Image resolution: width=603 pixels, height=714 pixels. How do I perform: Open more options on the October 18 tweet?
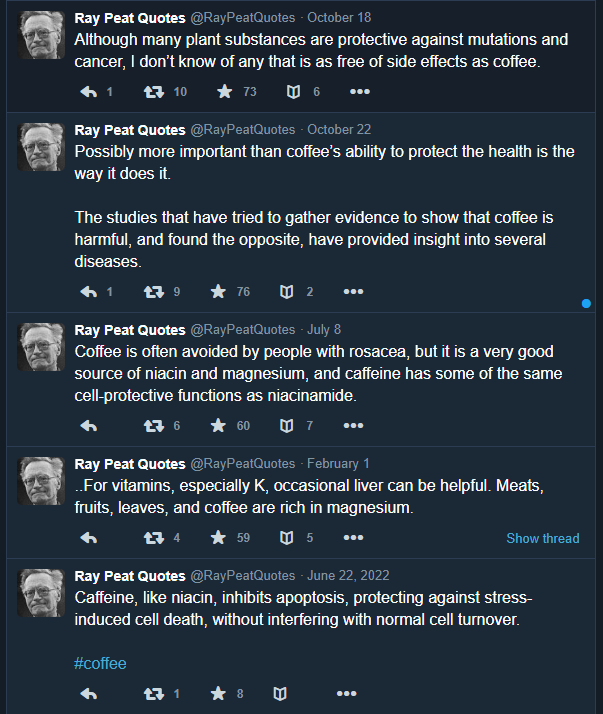pos(360,92)
